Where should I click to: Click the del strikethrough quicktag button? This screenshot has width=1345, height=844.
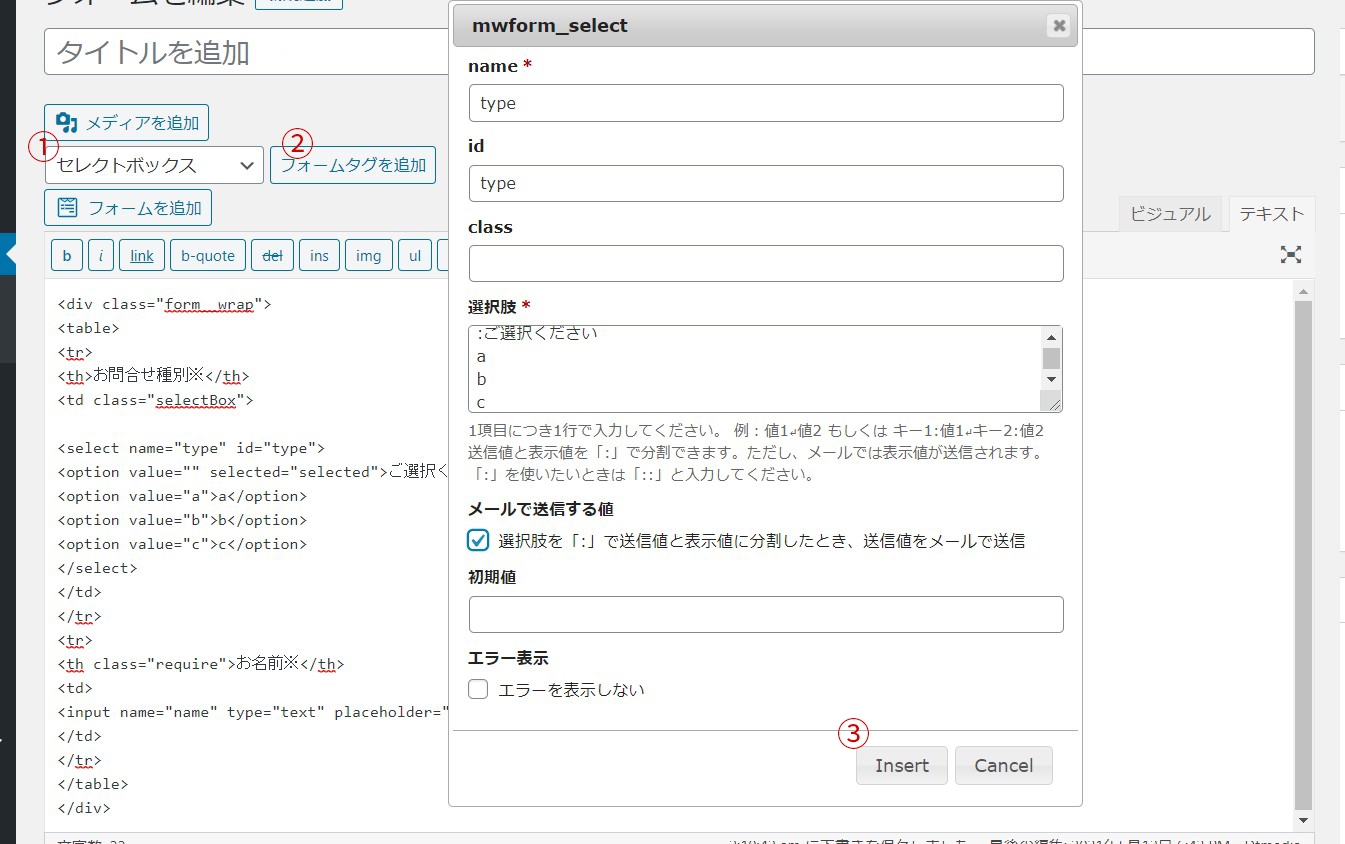pos(271,256)
